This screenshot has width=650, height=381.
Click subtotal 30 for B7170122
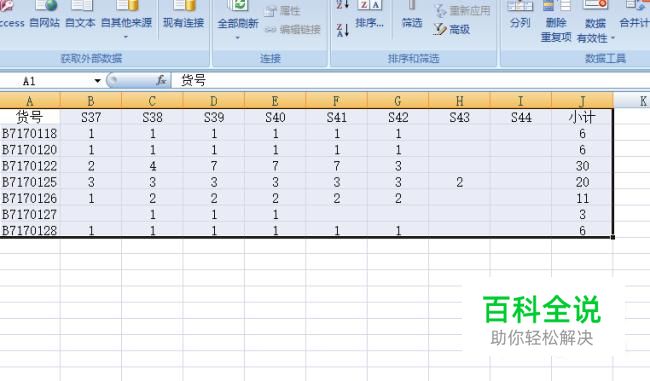click(582, 166)
